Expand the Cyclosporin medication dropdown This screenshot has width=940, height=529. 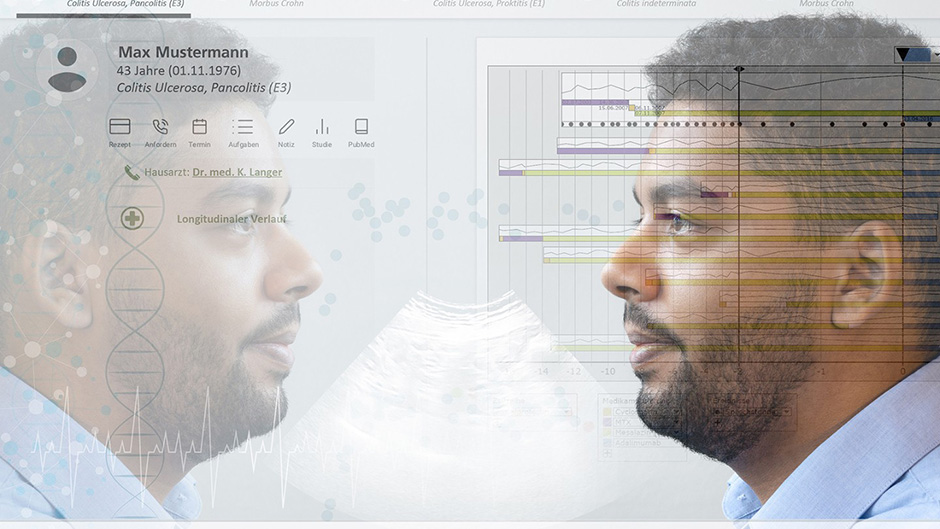[677, 411]
